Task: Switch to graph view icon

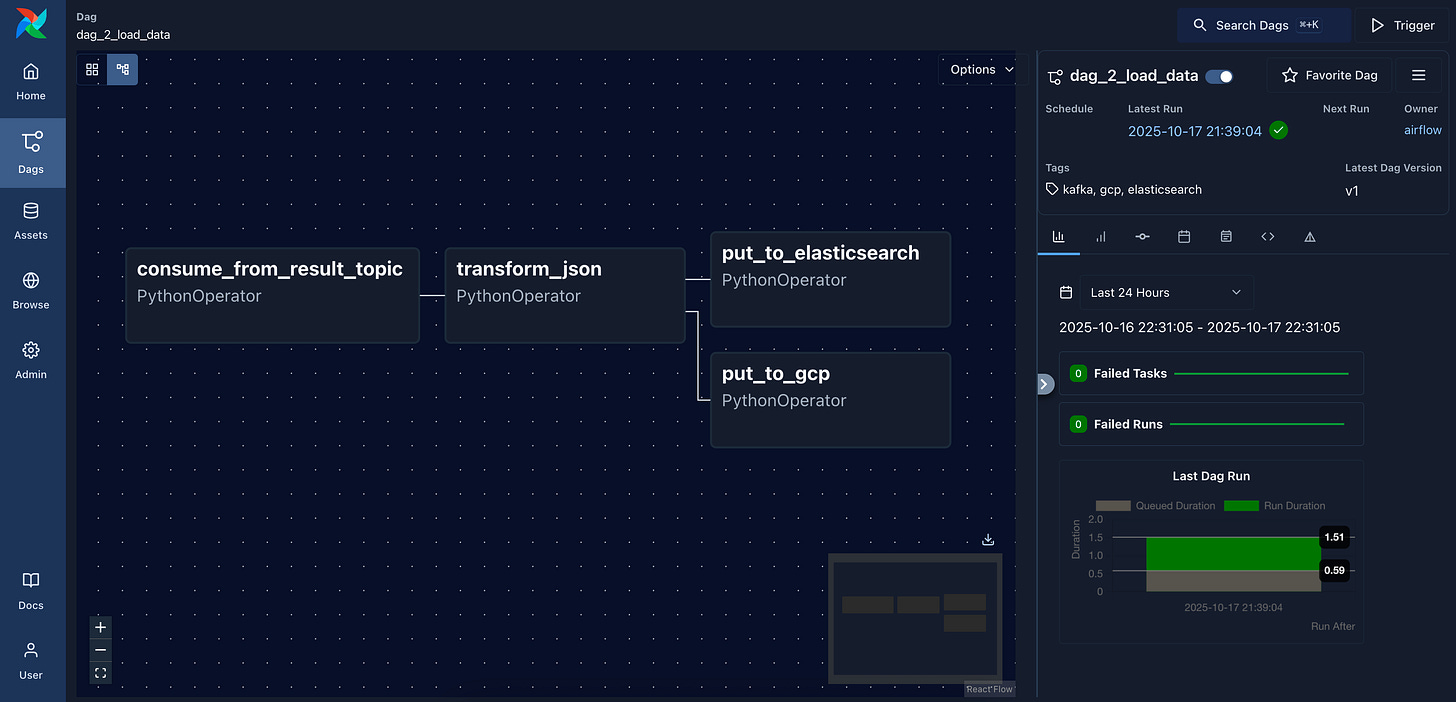Action: tap(123, 69)
